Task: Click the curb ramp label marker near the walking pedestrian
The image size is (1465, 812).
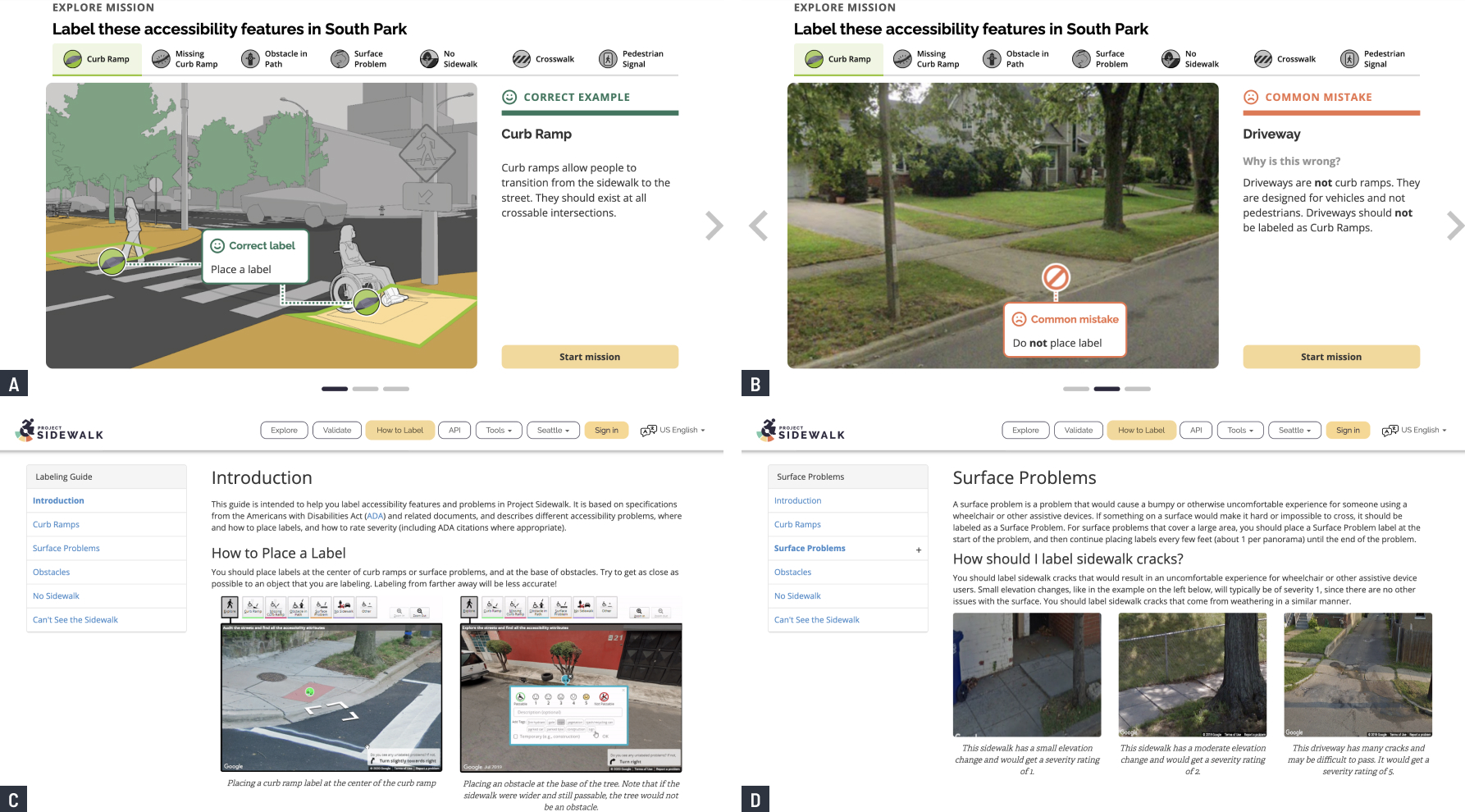Action: [112, 262]
